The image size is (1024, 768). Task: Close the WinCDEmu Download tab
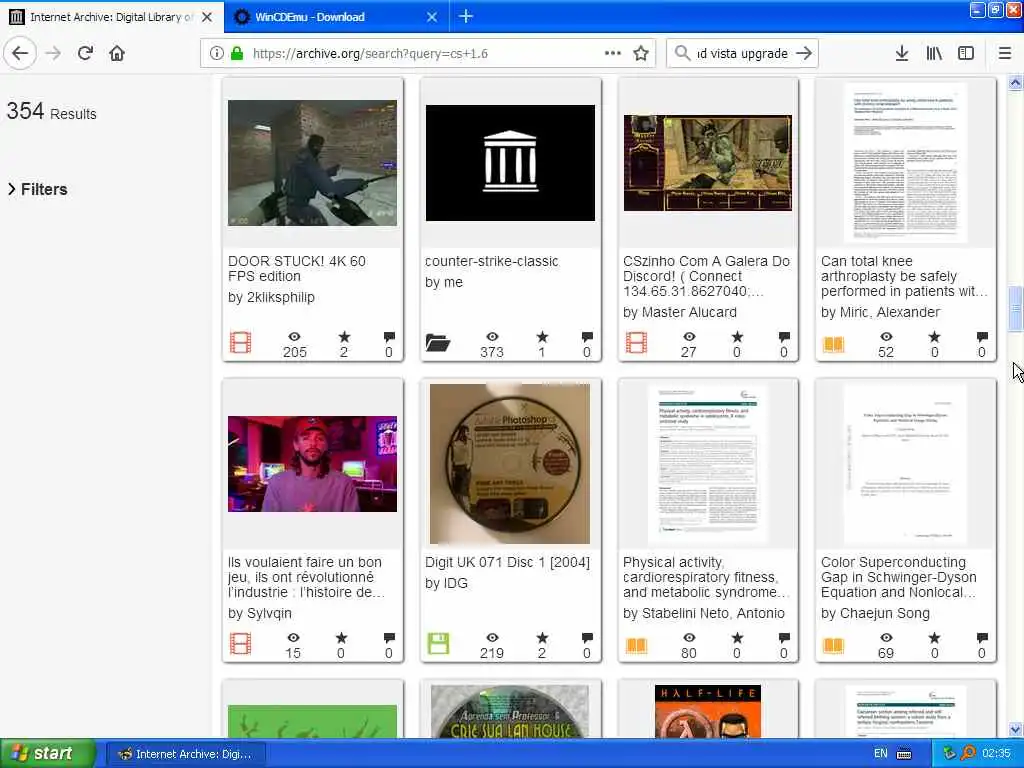coord(432,17)
